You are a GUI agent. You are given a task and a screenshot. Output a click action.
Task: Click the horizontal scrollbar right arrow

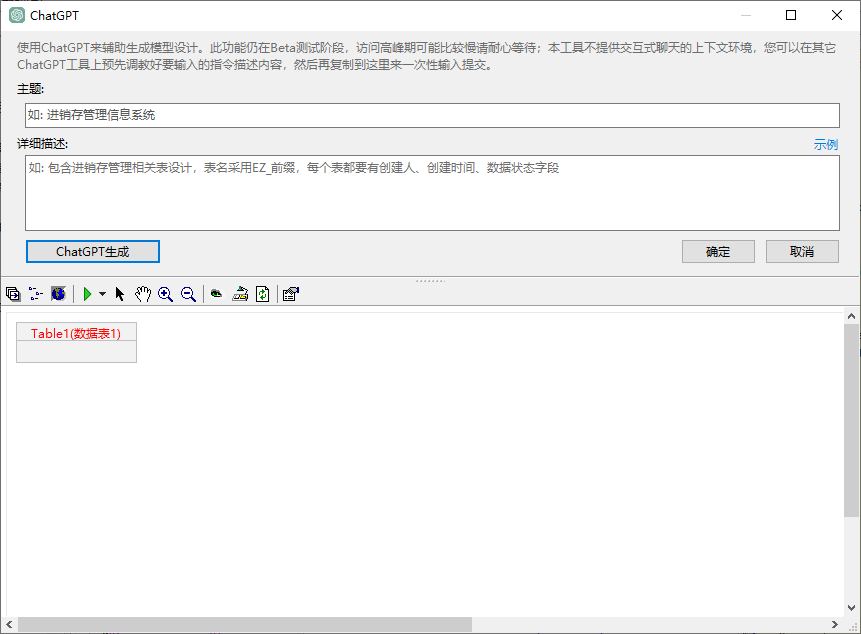click(x=835, y=624)
